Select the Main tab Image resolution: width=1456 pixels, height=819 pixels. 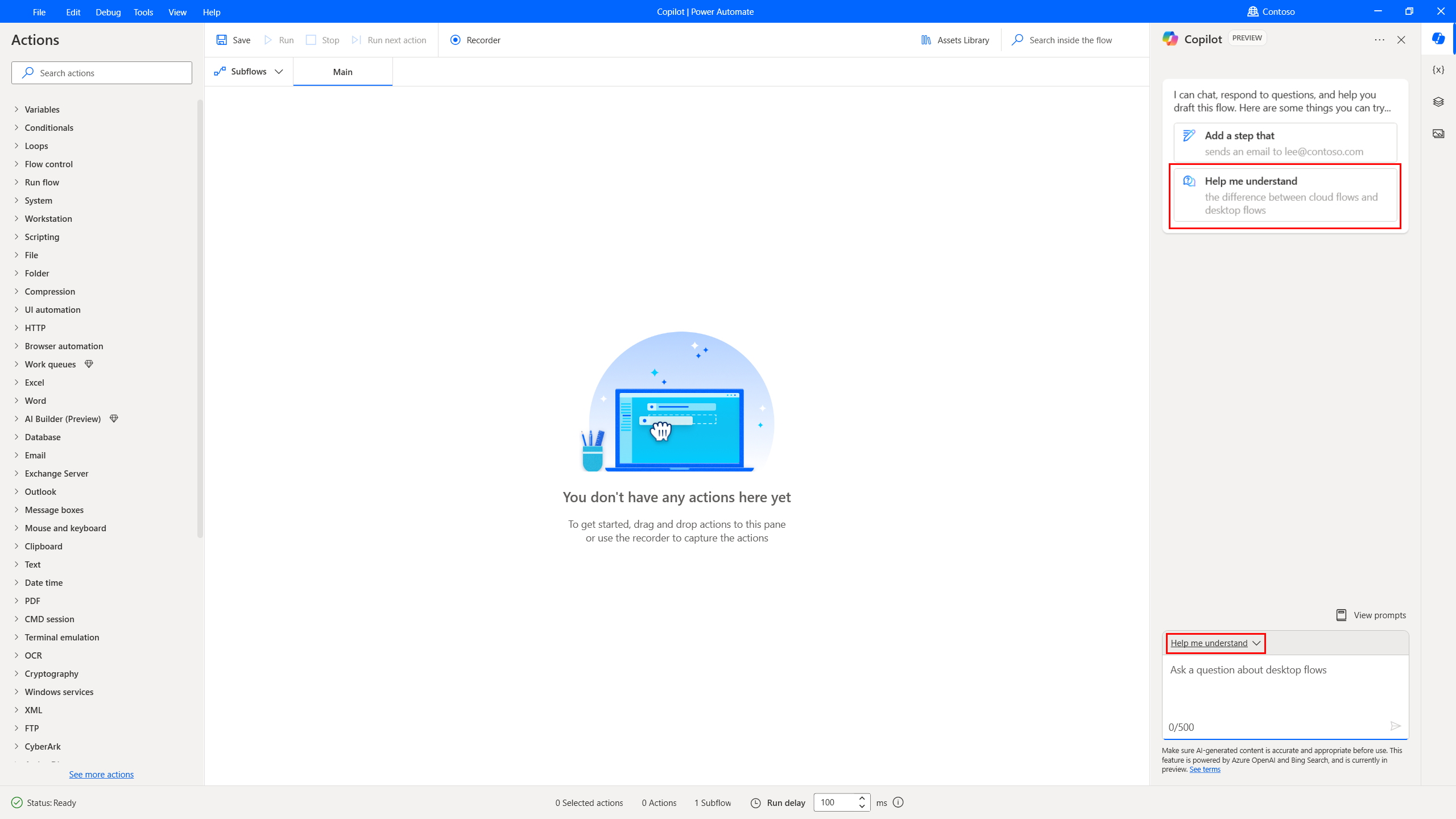[342, 71]
